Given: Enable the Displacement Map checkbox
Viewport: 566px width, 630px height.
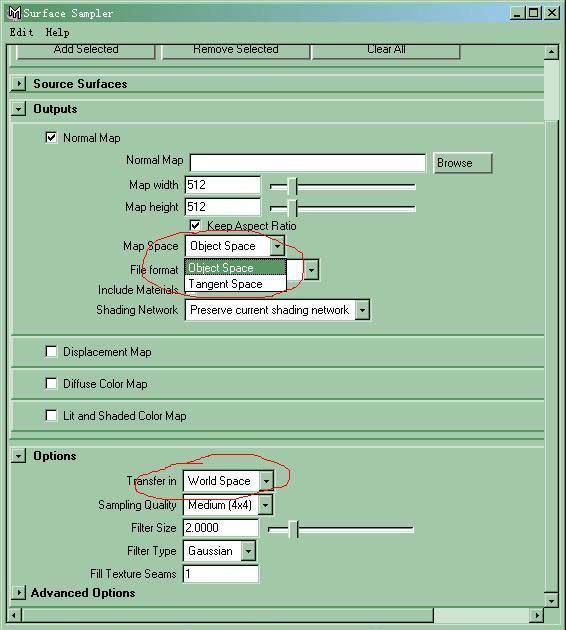Looking at the screenshot, I should [x=51, y=352].
